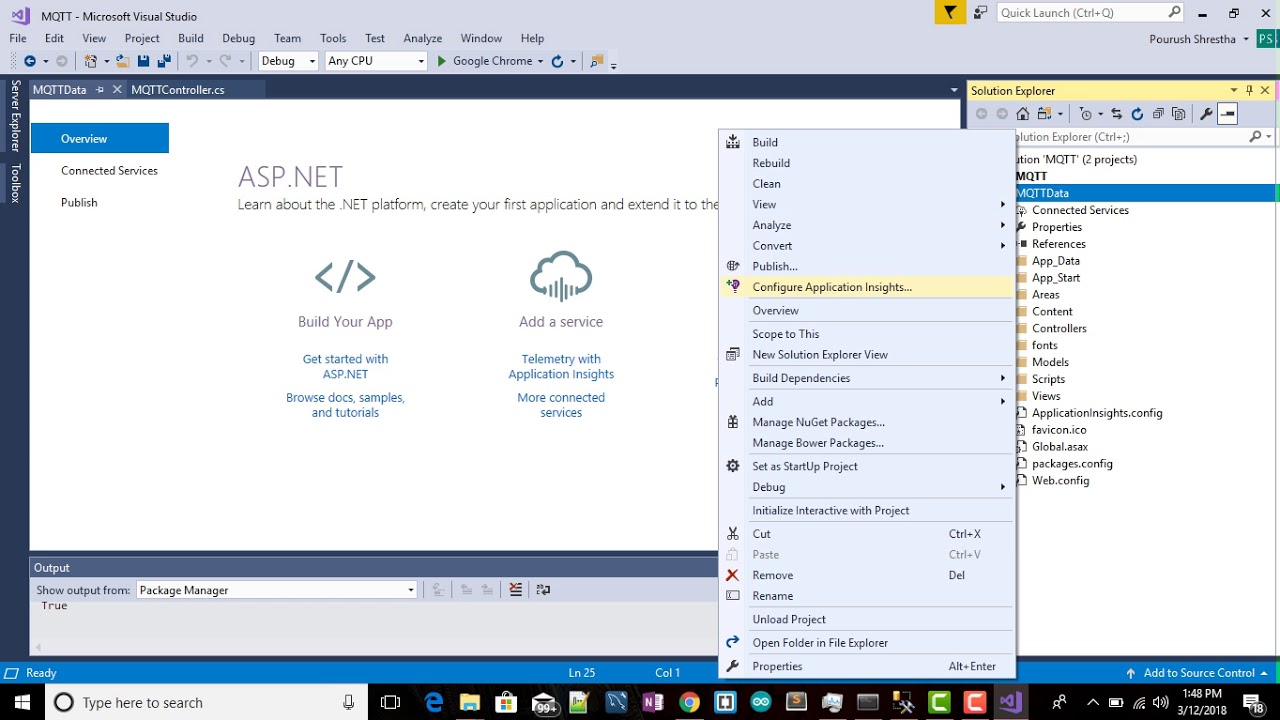Click Add to Source Control in status bar
This screenshot has width=1280, height=720.
(1198, 673)
